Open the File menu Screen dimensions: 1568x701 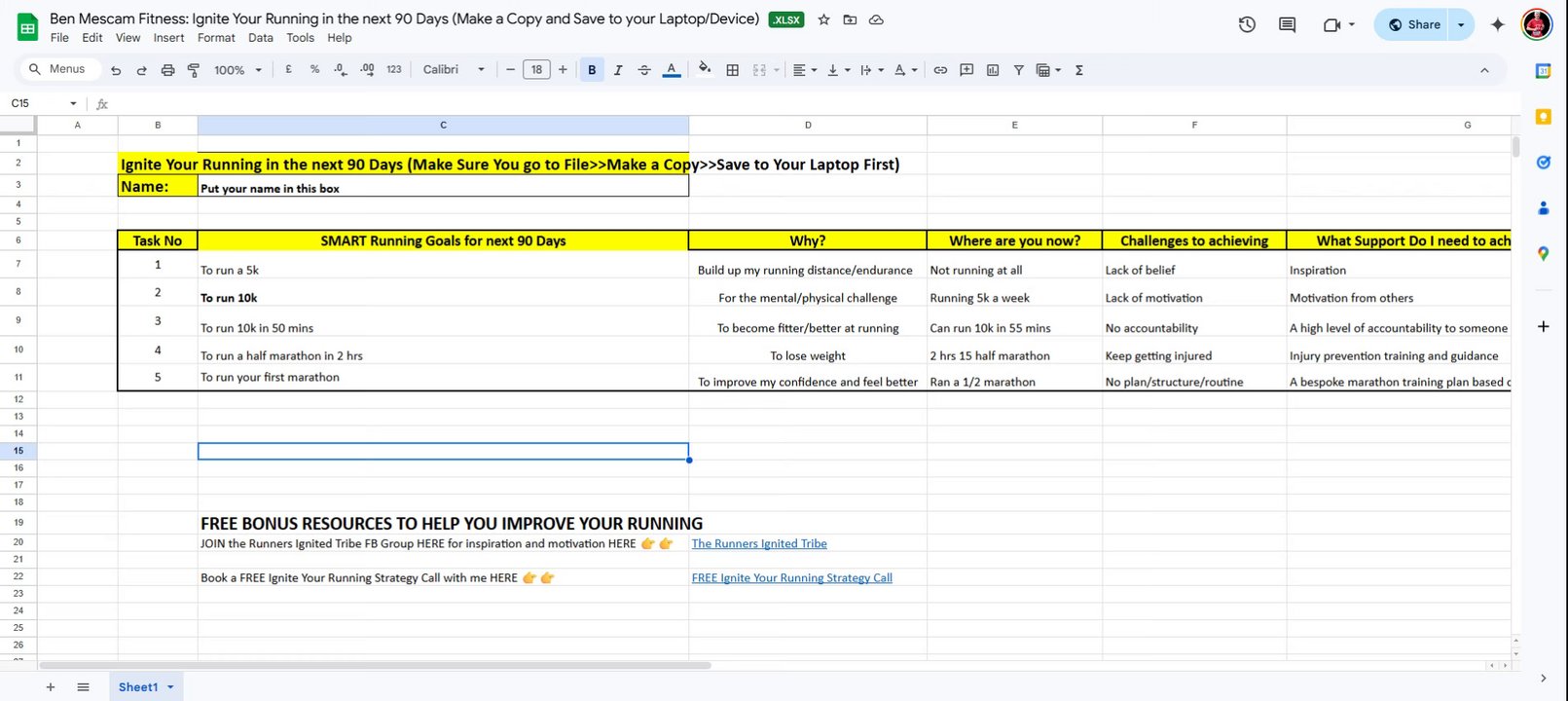coord(59,38)
